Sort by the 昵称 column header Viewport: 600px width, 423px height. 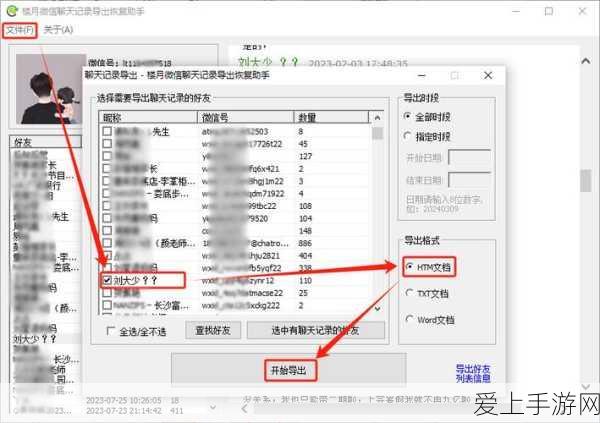(148, 117)
